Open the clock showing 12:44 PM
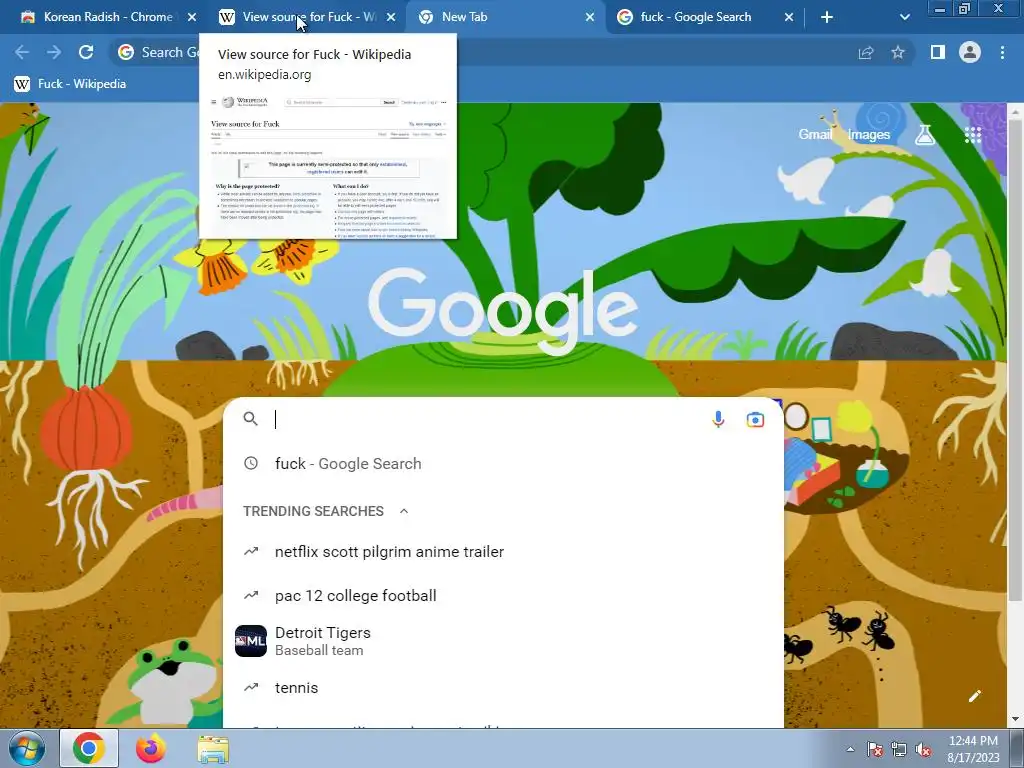Image resolution: width=1024 pixels, height=768 pixels. click(973, 749)
